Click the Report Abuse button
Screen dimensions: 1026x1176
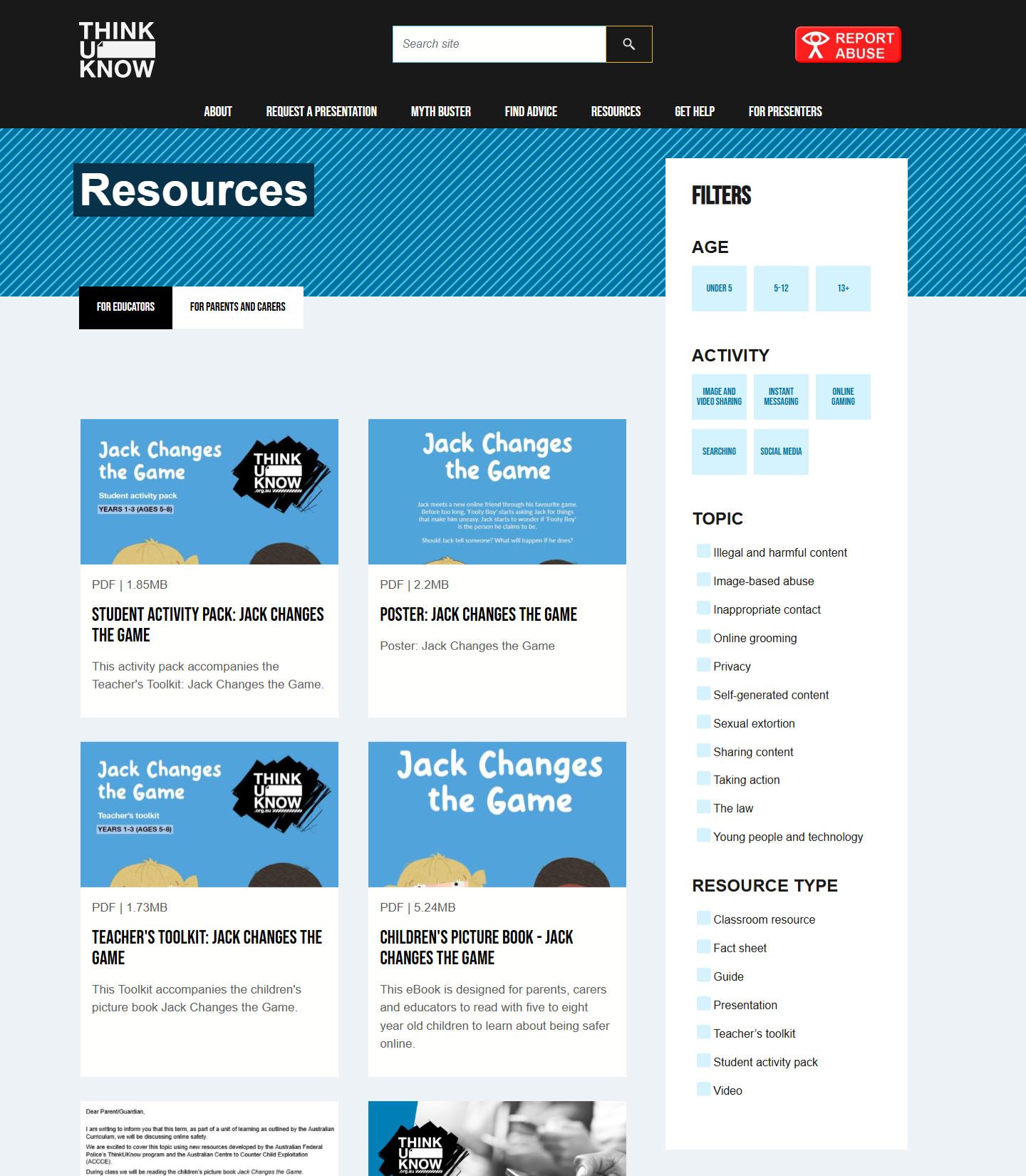point(848,45)
